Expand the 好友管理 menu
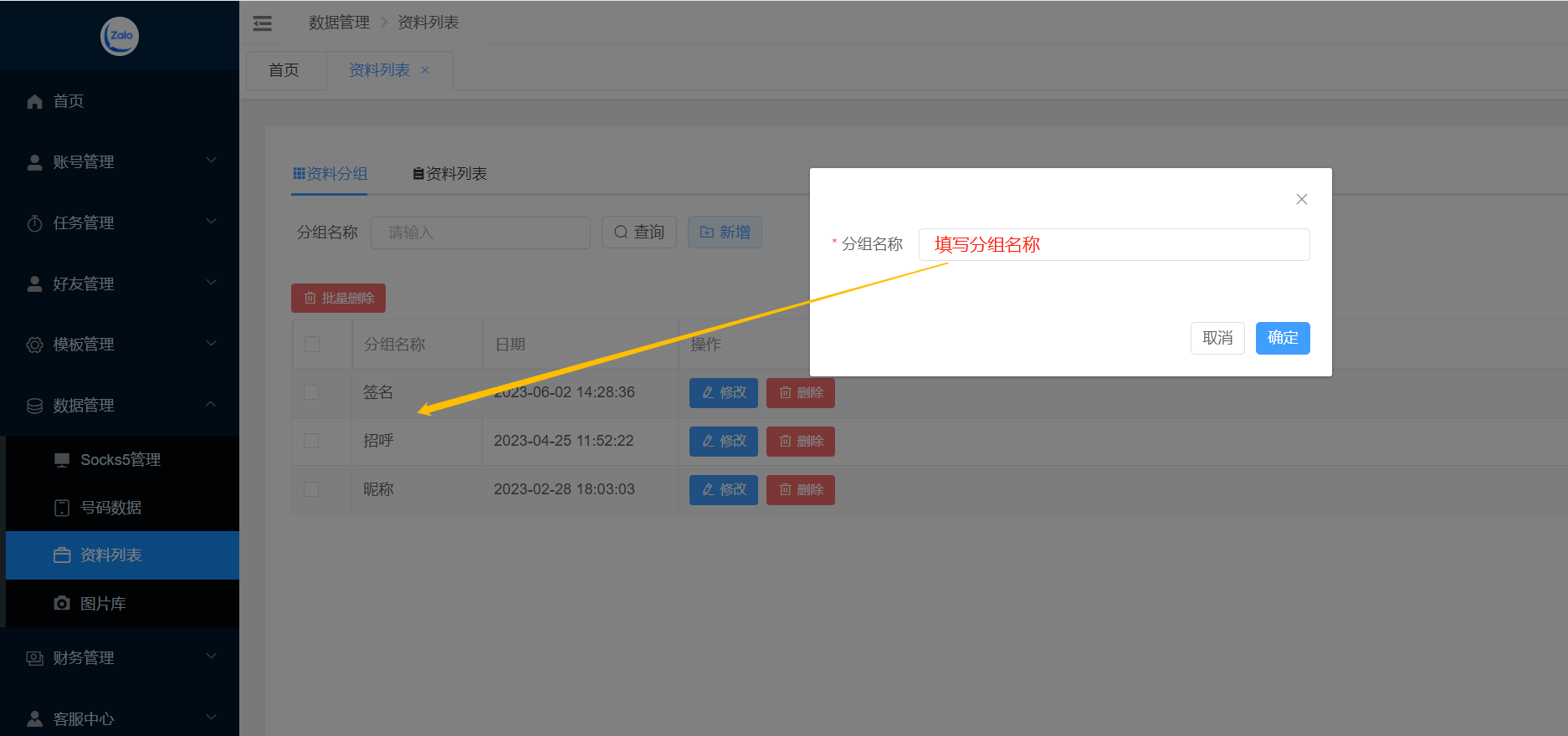Screen dimensions: 1568x736 click(x=120, y=284)
